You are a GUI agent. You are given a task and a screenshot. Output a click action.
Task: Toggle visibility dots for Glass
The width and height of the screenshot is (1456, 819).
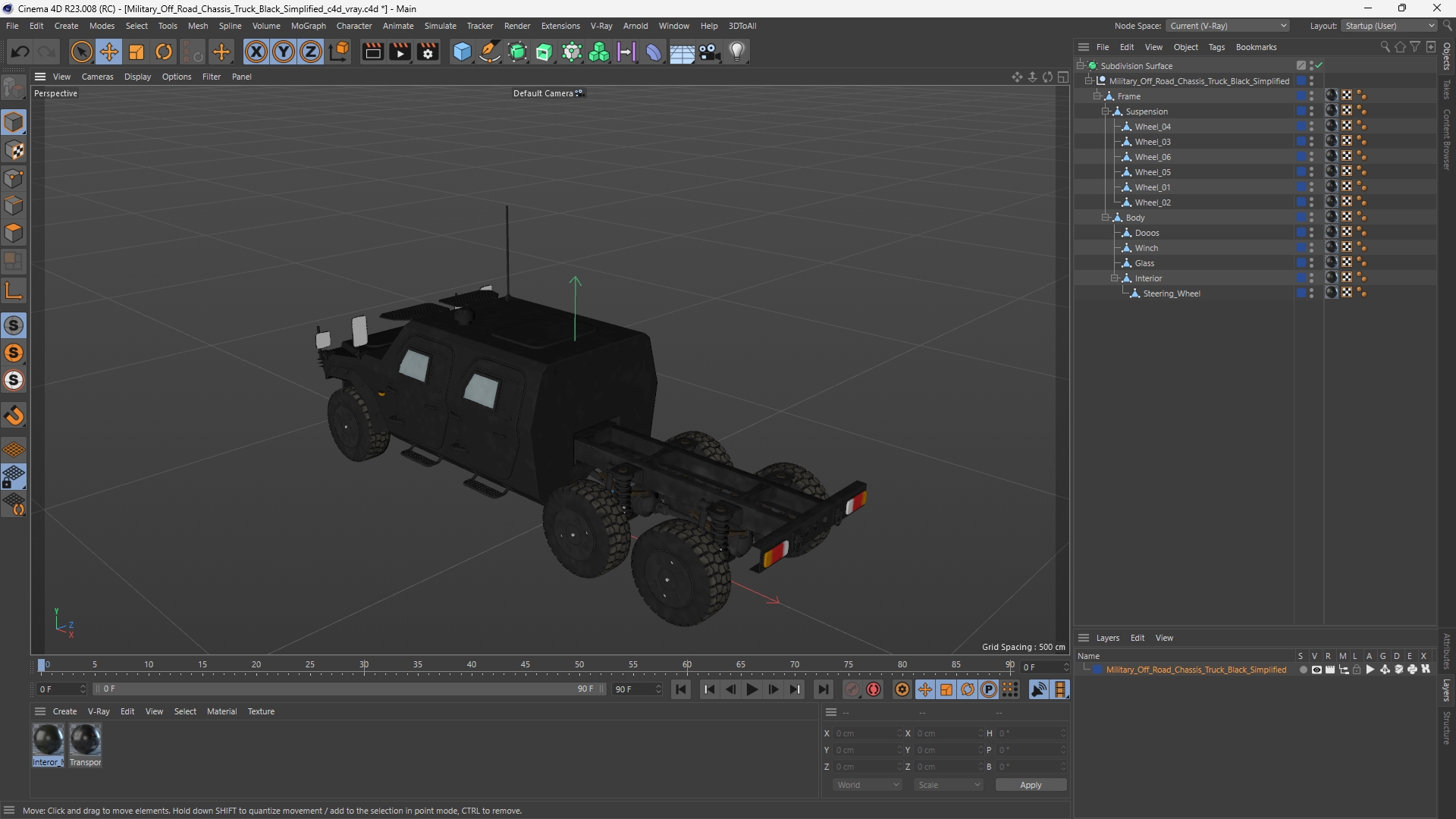coord(1311,263)
